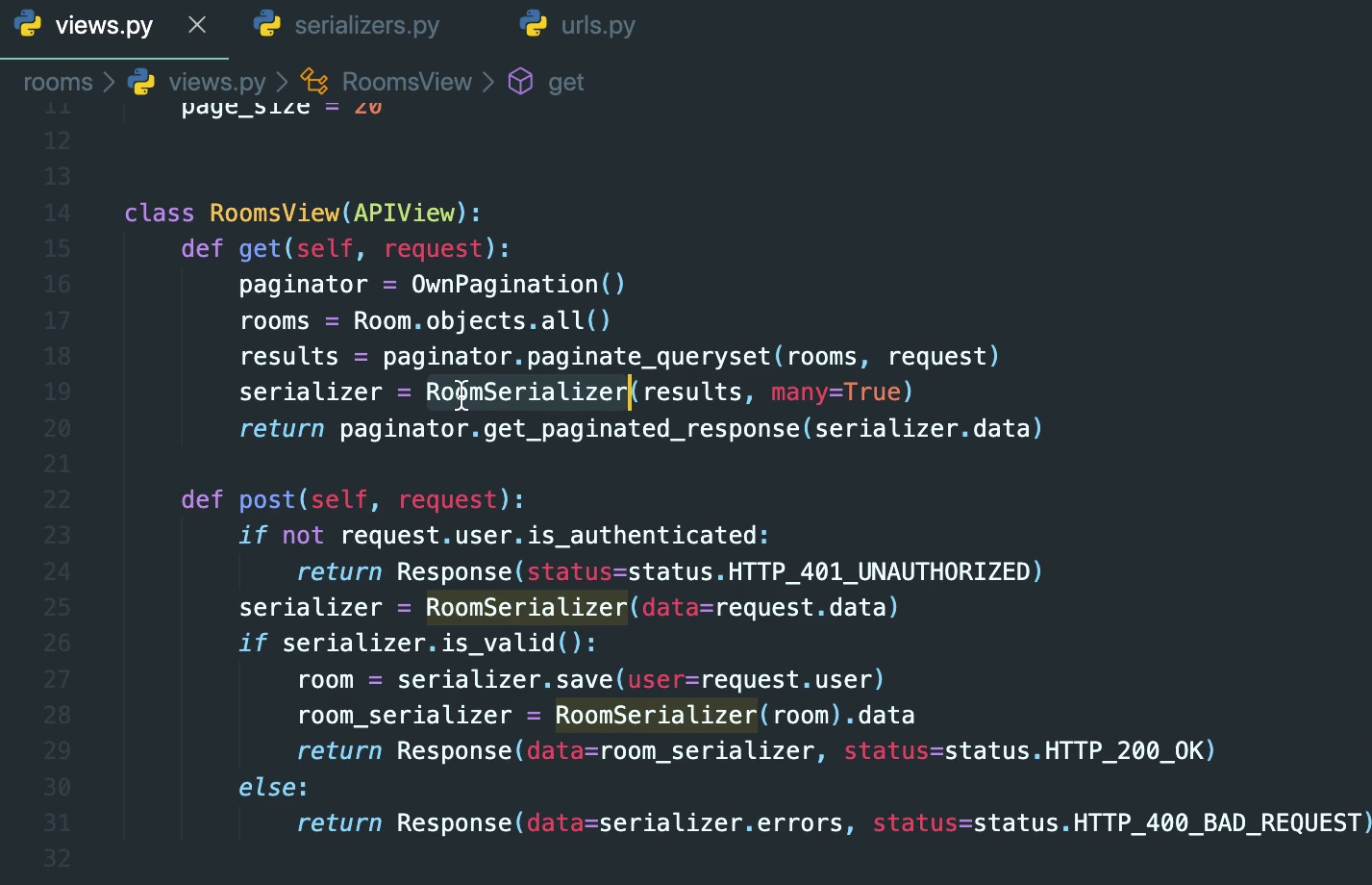Expand the chevron after views.py in breadcrumb
The image size is (1372, 885).
pos(284,82)
